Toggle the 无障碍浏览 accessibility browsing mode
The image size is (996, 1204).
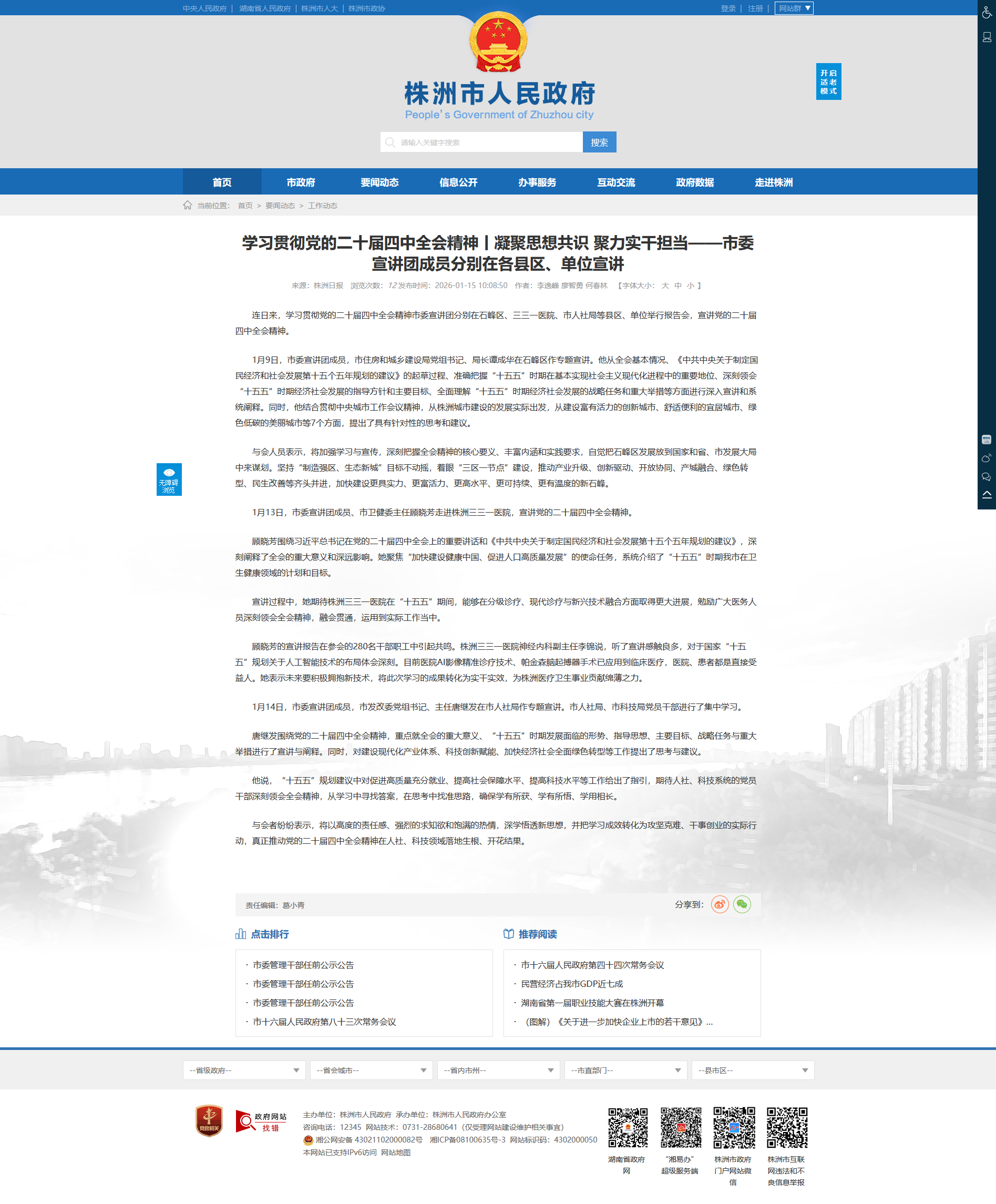tap(169, 479)
